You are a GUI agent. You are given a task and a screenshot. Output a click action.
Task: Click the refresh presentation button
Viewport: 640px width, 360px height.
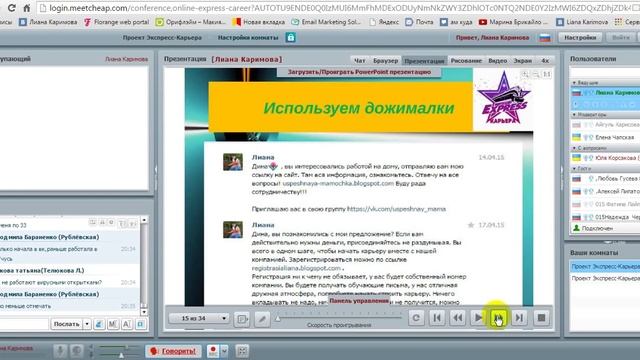pos(416,318)
